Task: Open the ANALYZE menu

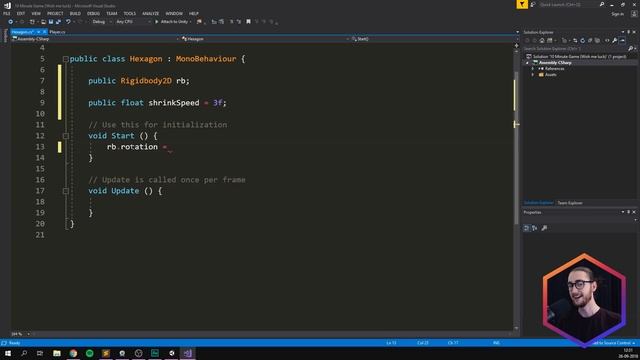Action: coord(151,13)
